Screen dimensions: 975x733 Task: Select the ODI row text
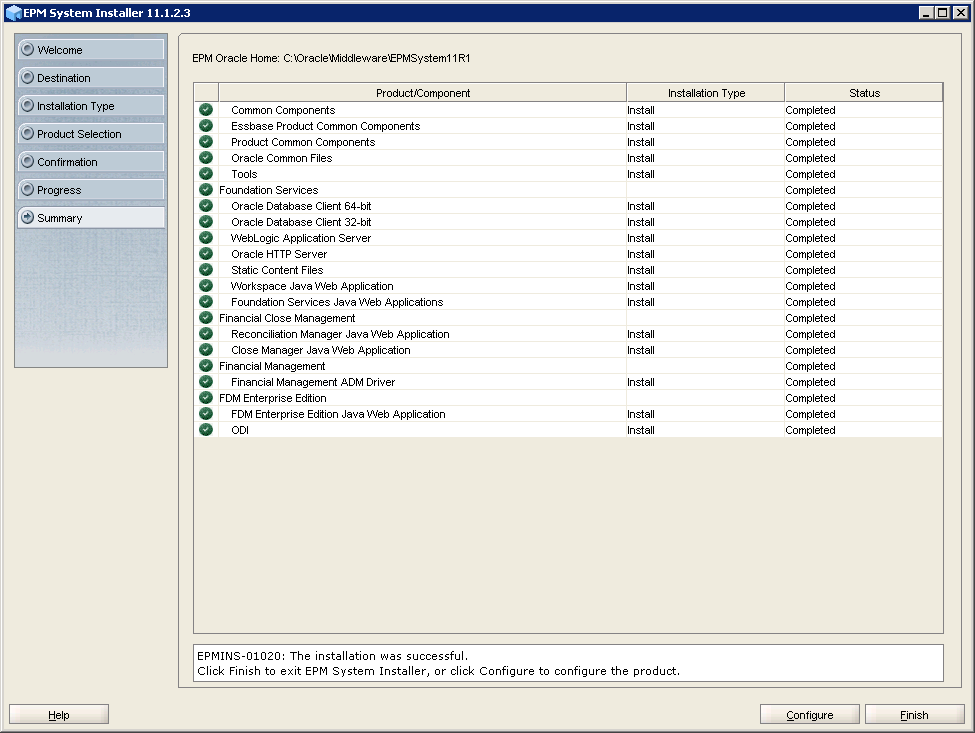pyautogui.click(x=239, y=430)
